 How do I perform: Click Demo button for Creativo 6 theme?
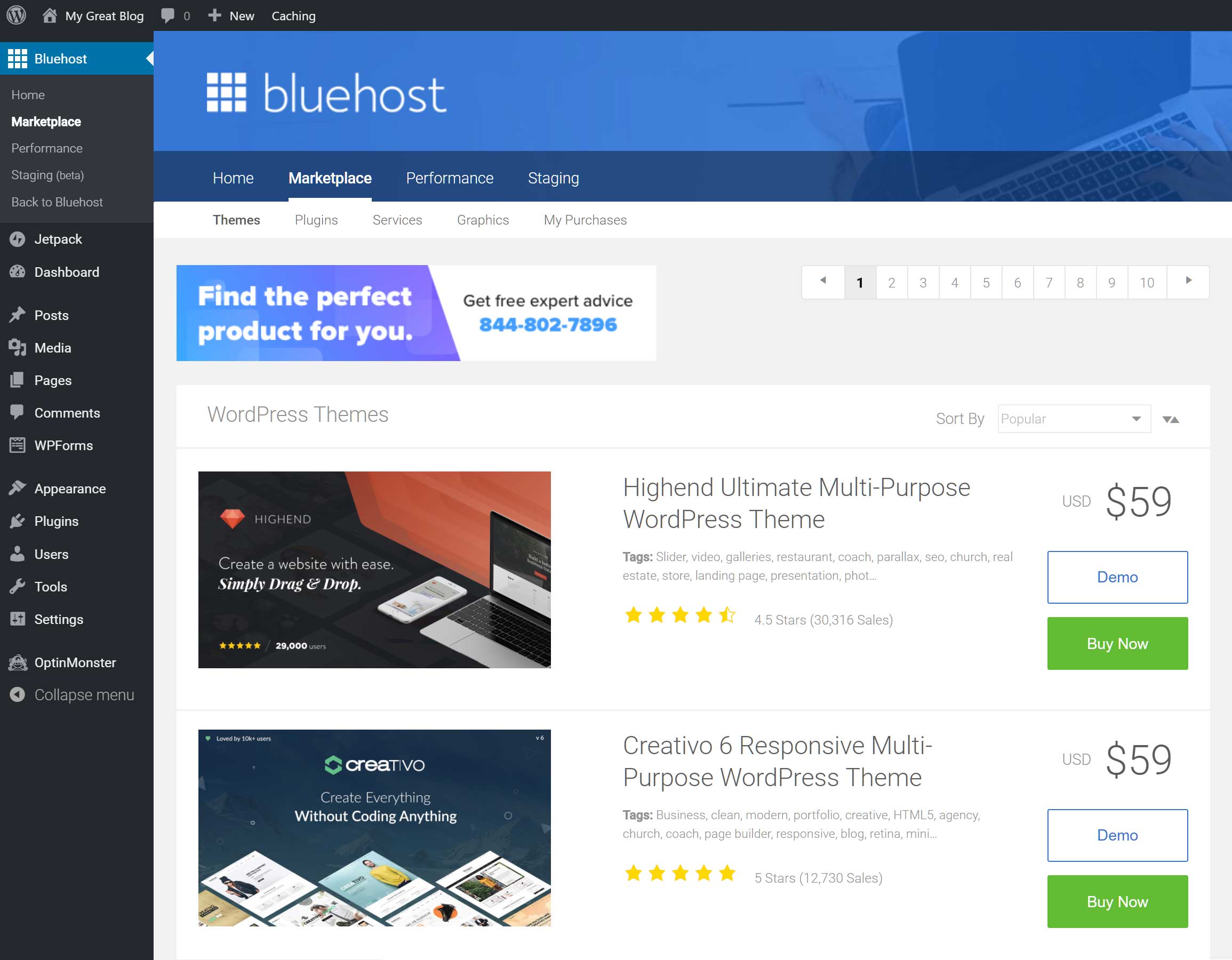[x=1117, y=835]
